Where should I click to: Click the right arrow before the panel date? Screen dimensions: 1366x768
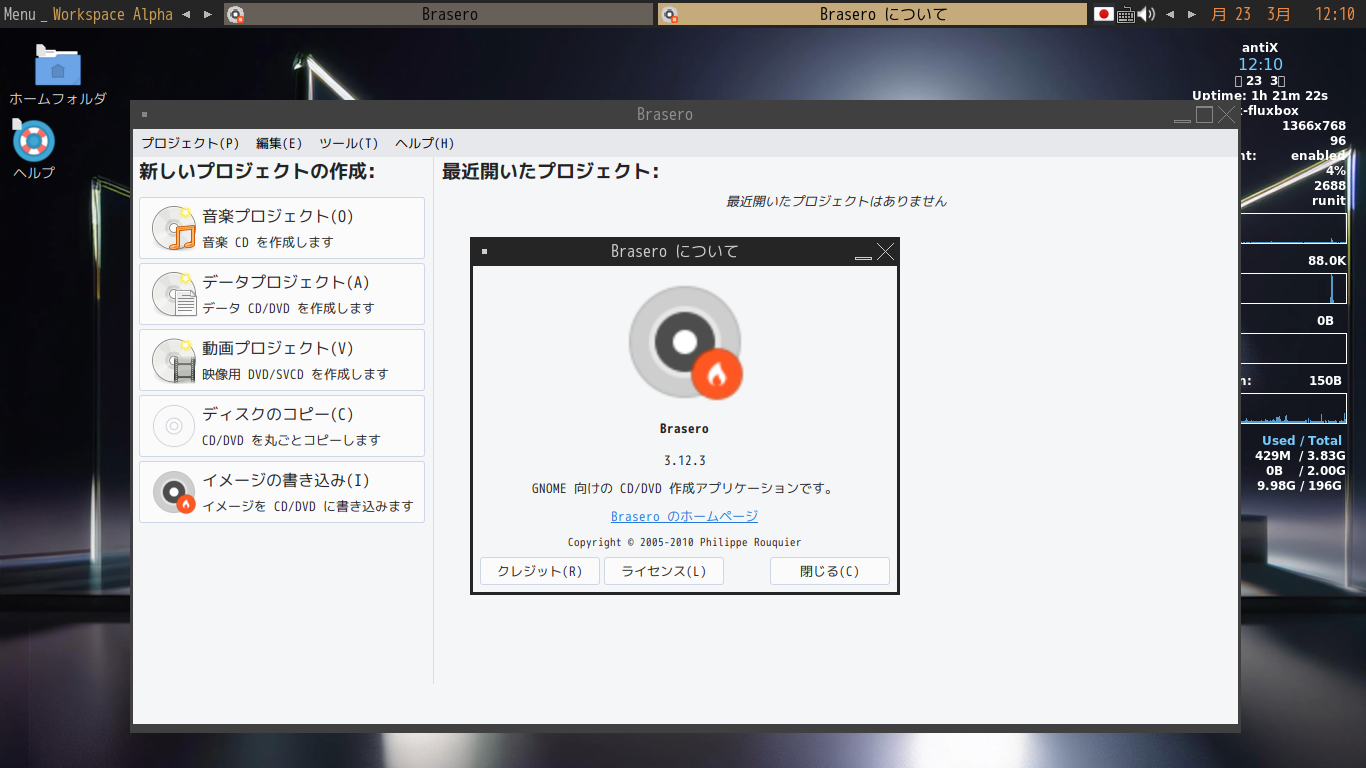pos(1191,14)
